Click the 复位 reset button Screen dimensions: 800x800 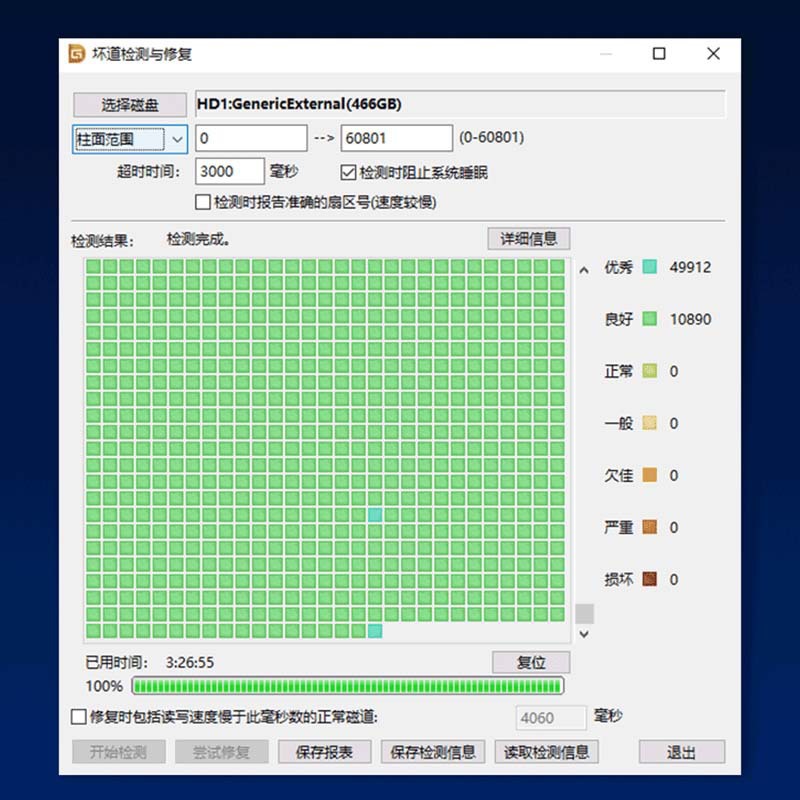click(x=530, y=662)
